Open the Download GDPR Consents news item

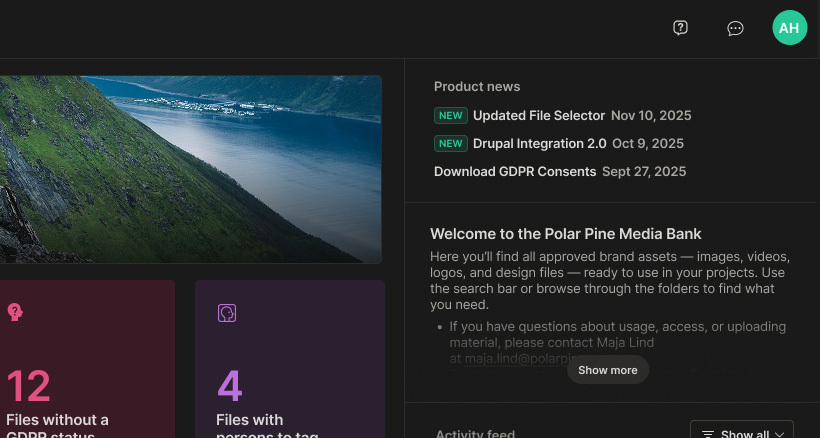point(515,172)
